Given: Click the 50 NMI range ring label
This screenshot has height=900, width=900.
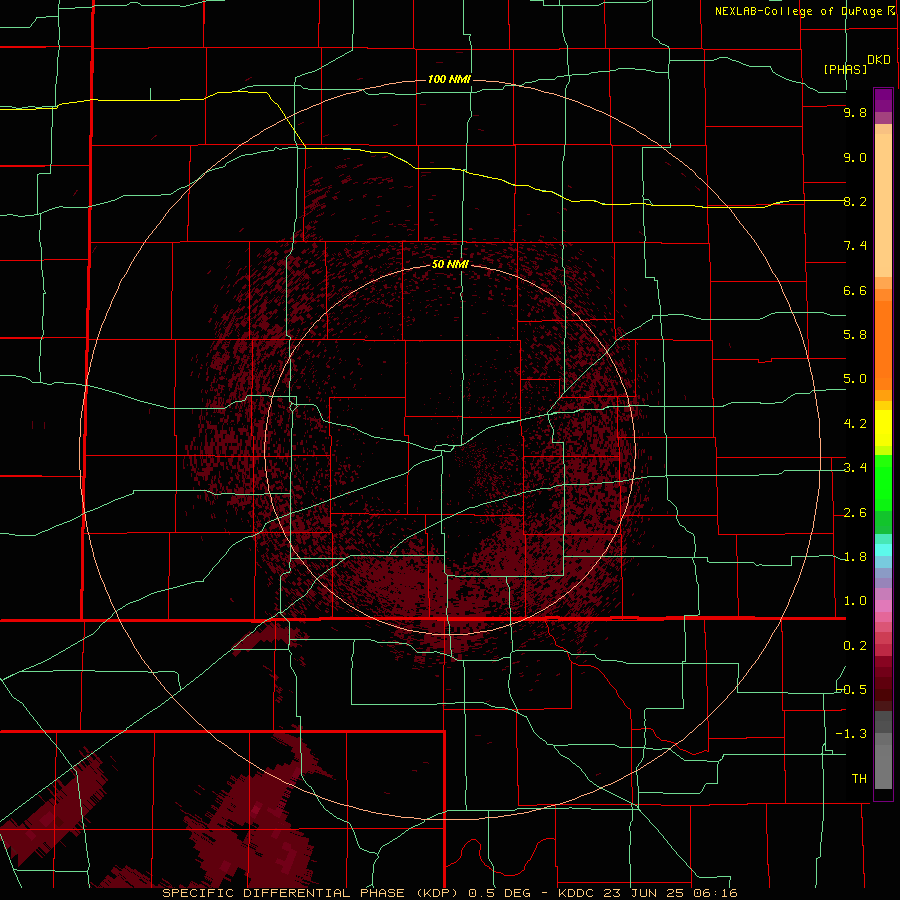Looking at the screenshot, I should 450,264.
